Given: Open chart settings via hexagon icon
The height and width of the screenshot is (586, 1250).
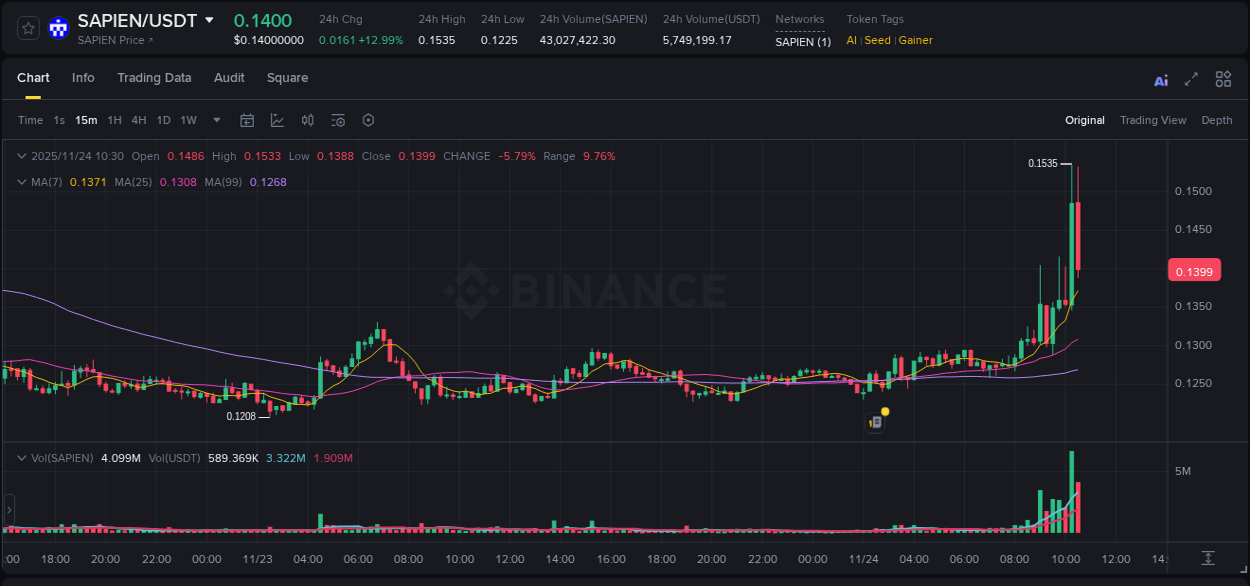Looking at the screenshot, I should (368, 120).
